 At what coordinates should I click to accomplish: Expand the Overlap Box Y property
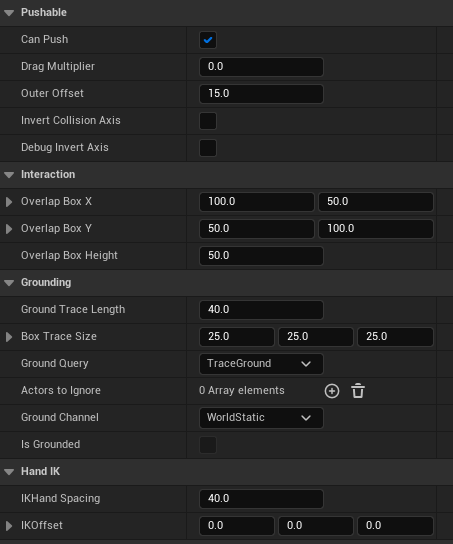pos(9,229)
